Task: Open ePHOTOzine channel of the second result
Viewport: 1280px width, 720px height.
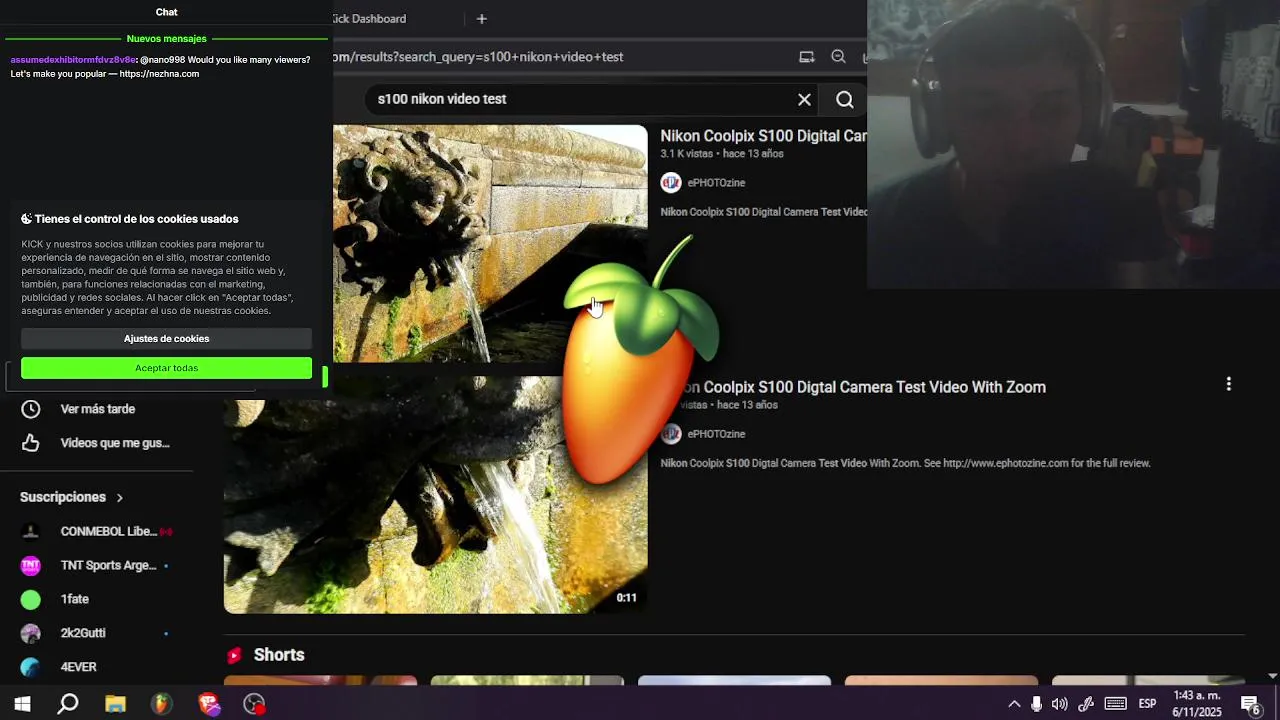Action: coord(716,434)
